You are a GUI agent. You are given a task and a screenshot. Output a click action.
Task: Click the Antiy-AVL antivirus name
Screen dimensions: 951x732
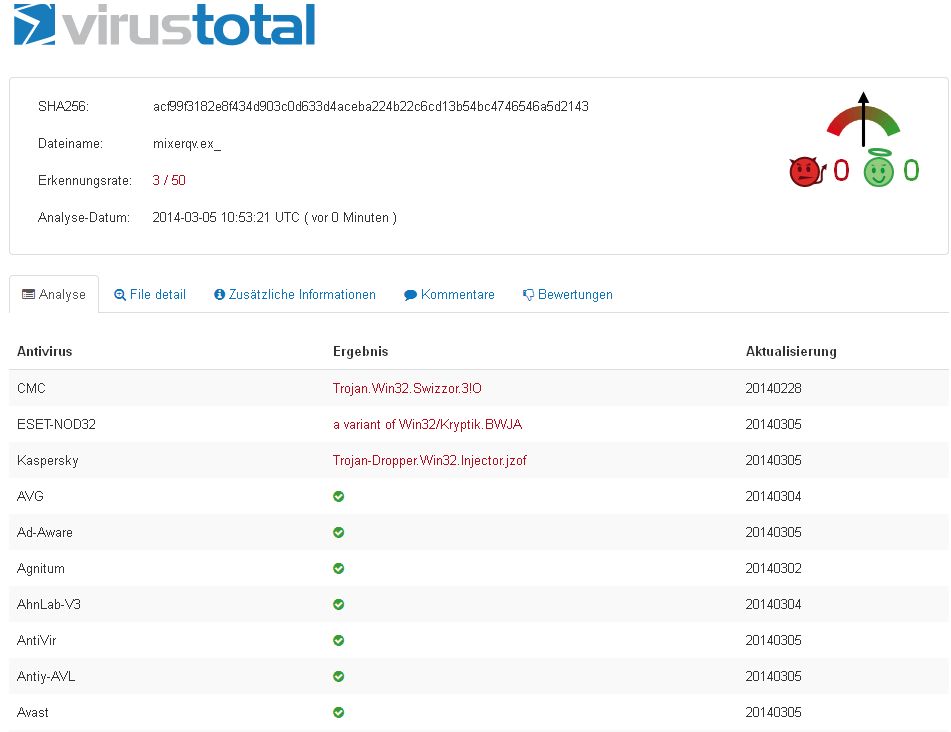click(46, 676)
